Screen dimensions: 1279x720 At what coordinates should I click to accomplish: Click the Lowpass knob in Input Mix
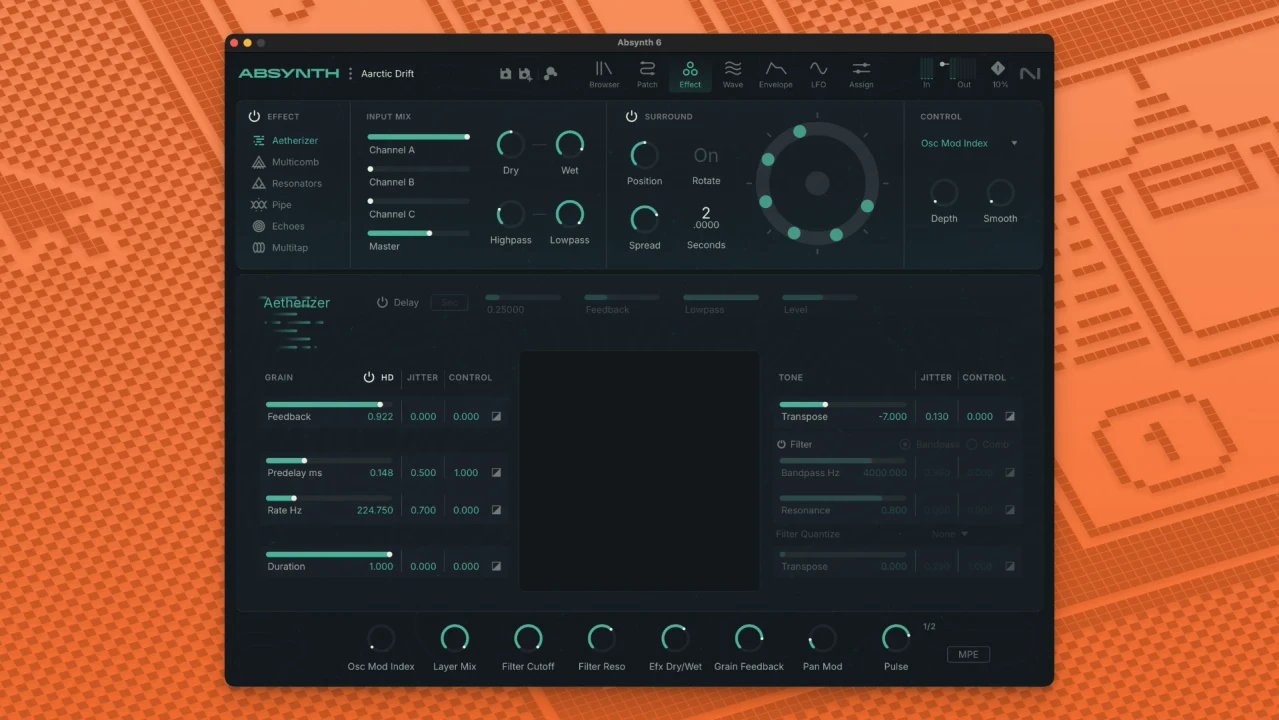(x=570, y=214)
